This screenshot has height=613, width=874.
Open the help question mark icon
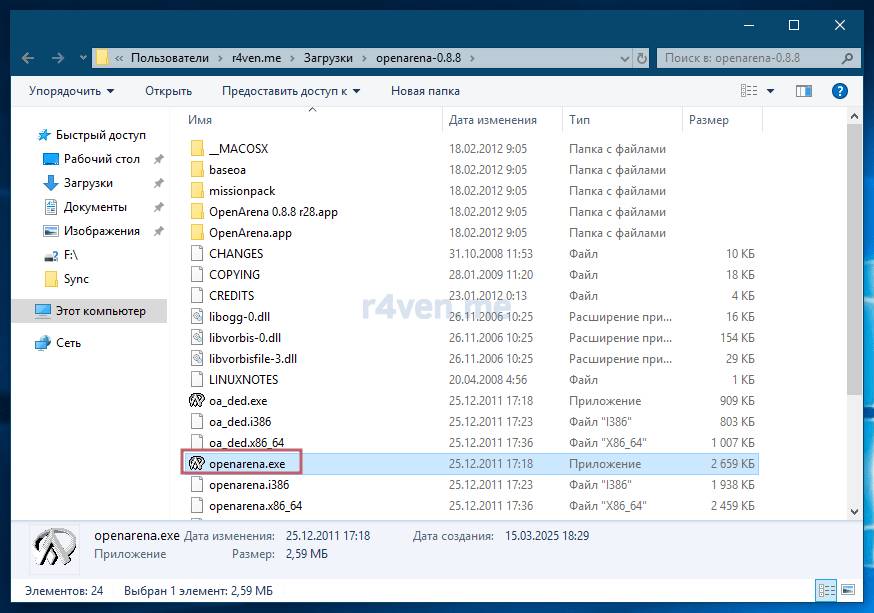click(840, 91)
